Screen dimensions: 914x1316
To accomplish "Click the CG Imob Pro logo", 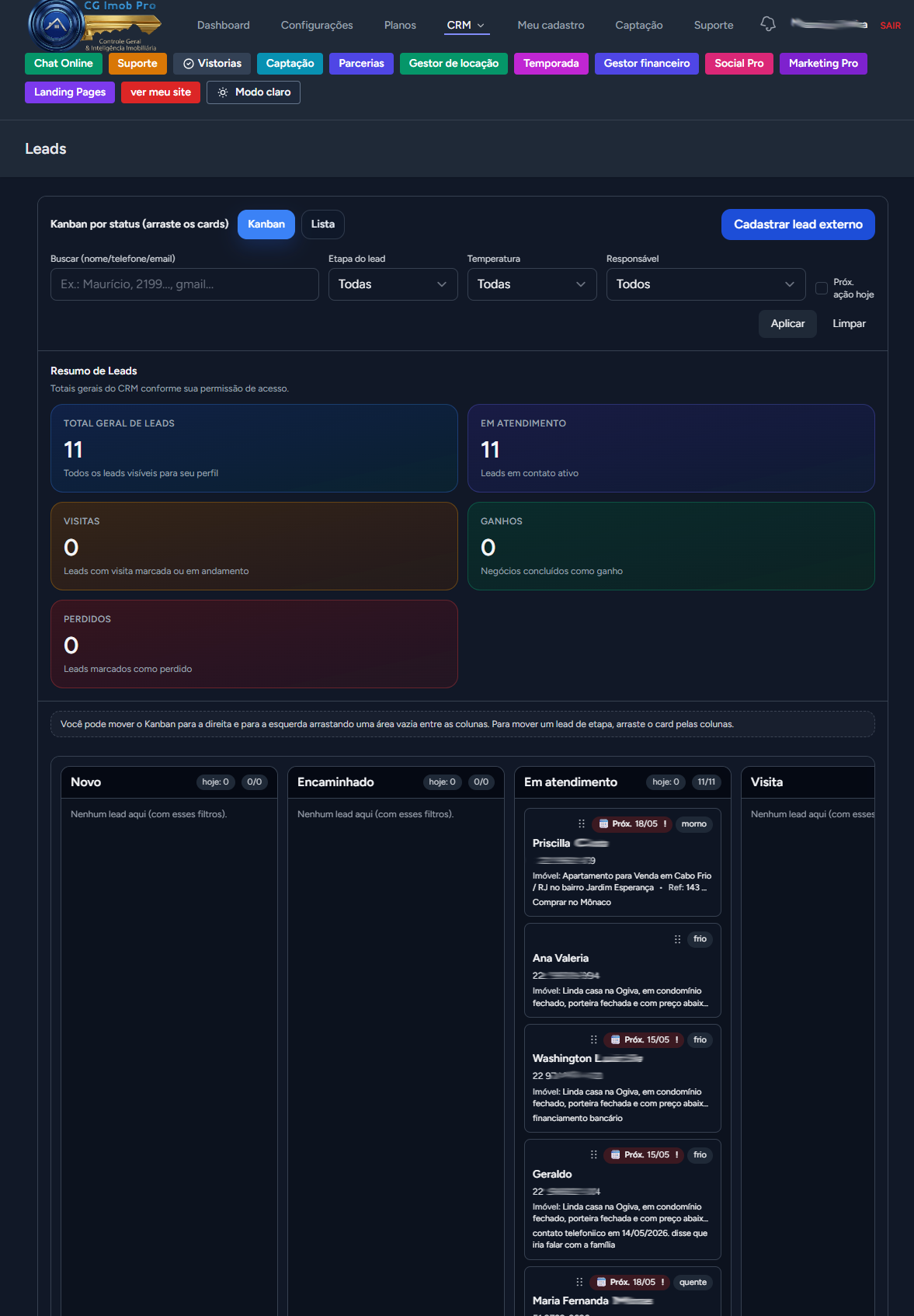I will pyautogui.click(x=95, y=25).
